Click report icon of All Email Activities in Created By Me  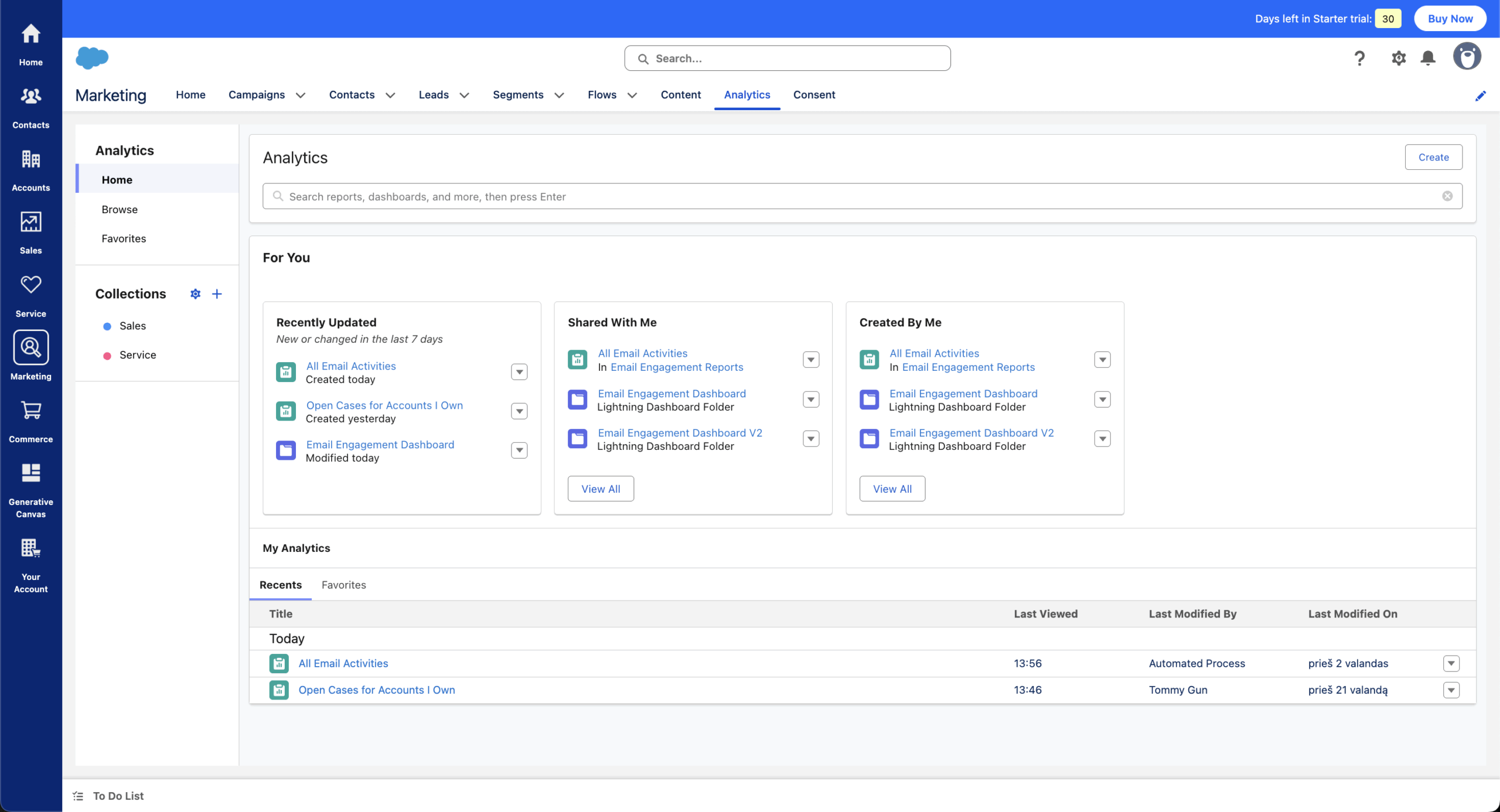click(x=869, y=360)
